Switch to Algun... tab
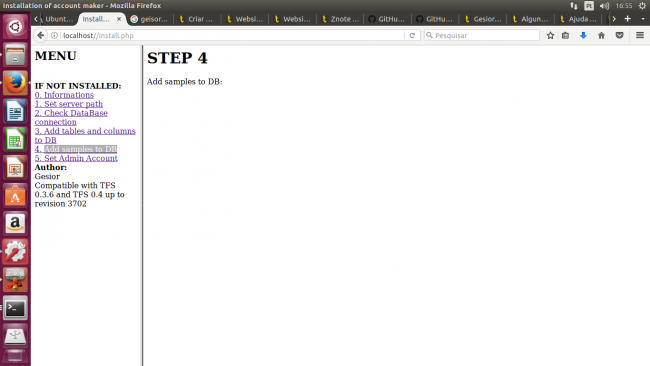Image resolution: width=650 pixels, height=366 pixels. click(x=531, y=19)
